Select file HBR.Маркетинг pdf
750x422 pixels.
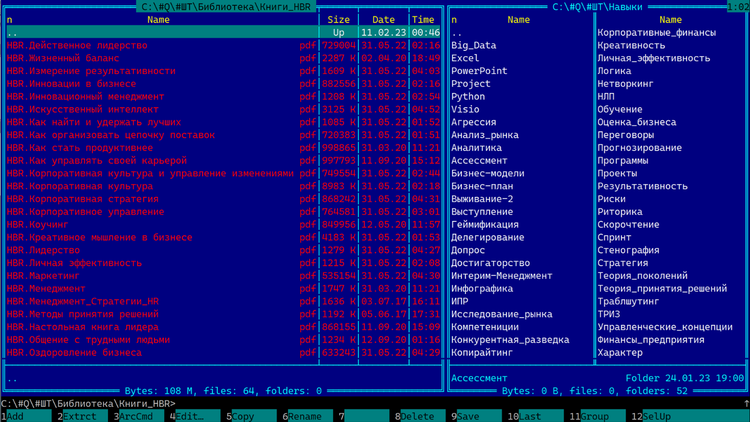pyautogui.click(x=223, y=276)
